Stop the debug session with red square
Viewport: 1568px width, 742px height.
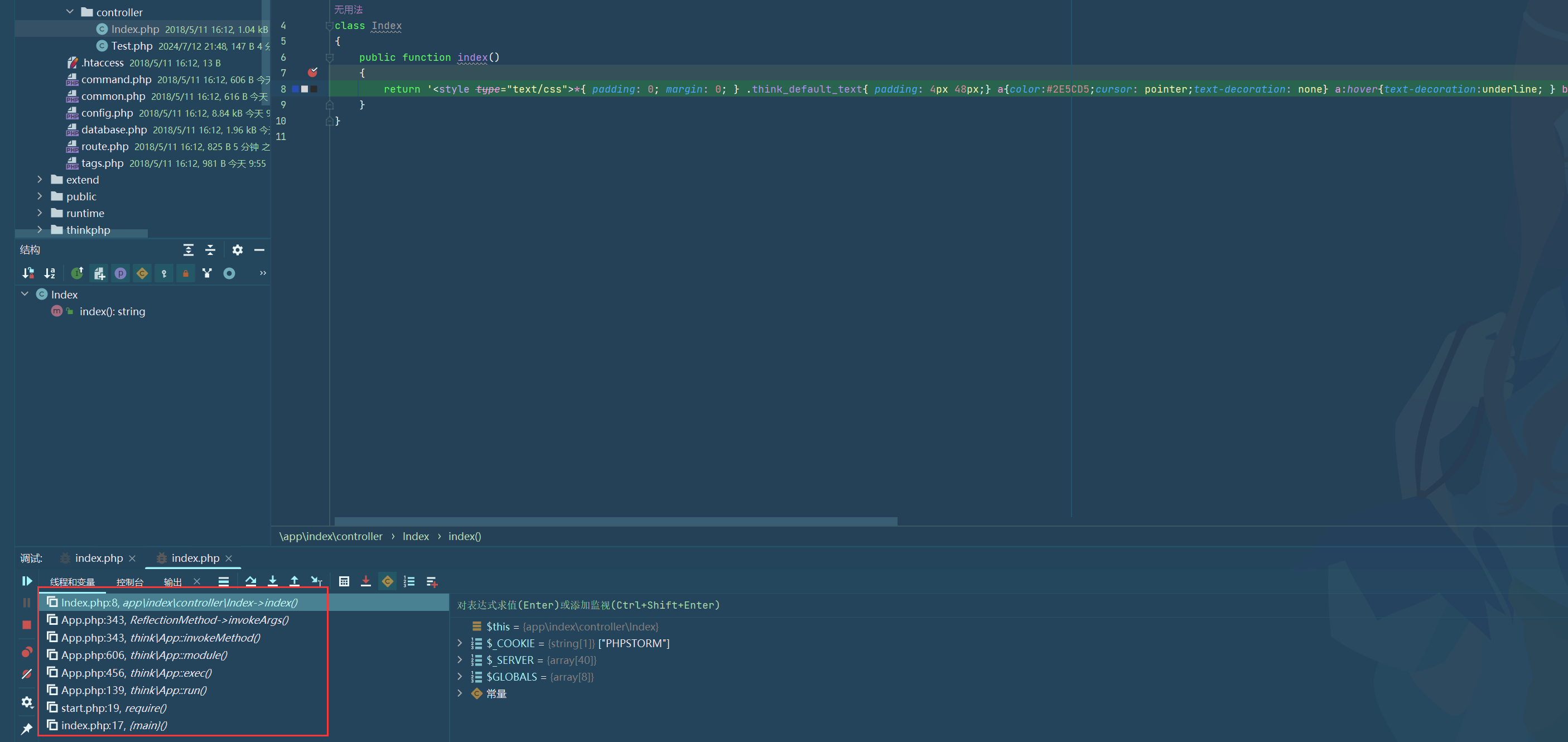point(27,624)
